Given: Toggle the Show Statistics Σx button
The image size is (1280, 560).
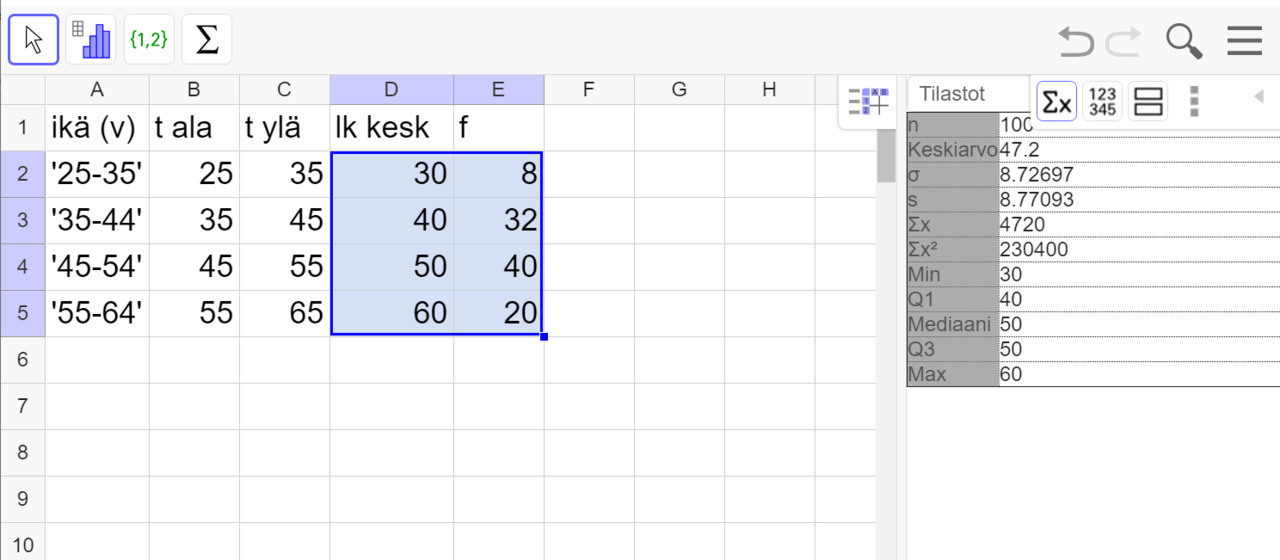Looking at the screenshot, I should (1056, 101).
